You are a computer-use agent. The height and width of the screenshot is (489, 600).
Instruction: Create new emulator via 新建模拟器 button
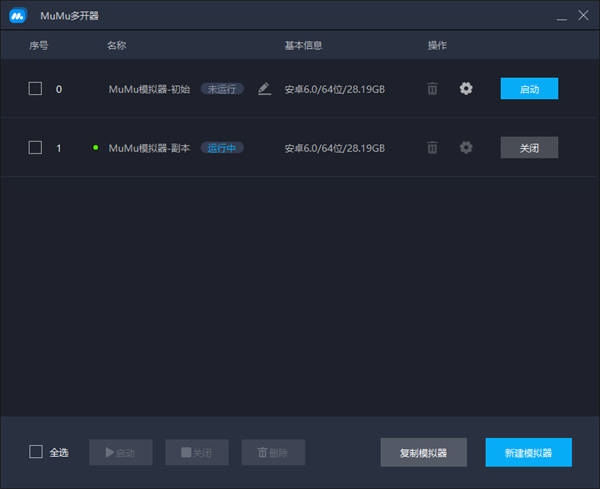coord(528,452)
